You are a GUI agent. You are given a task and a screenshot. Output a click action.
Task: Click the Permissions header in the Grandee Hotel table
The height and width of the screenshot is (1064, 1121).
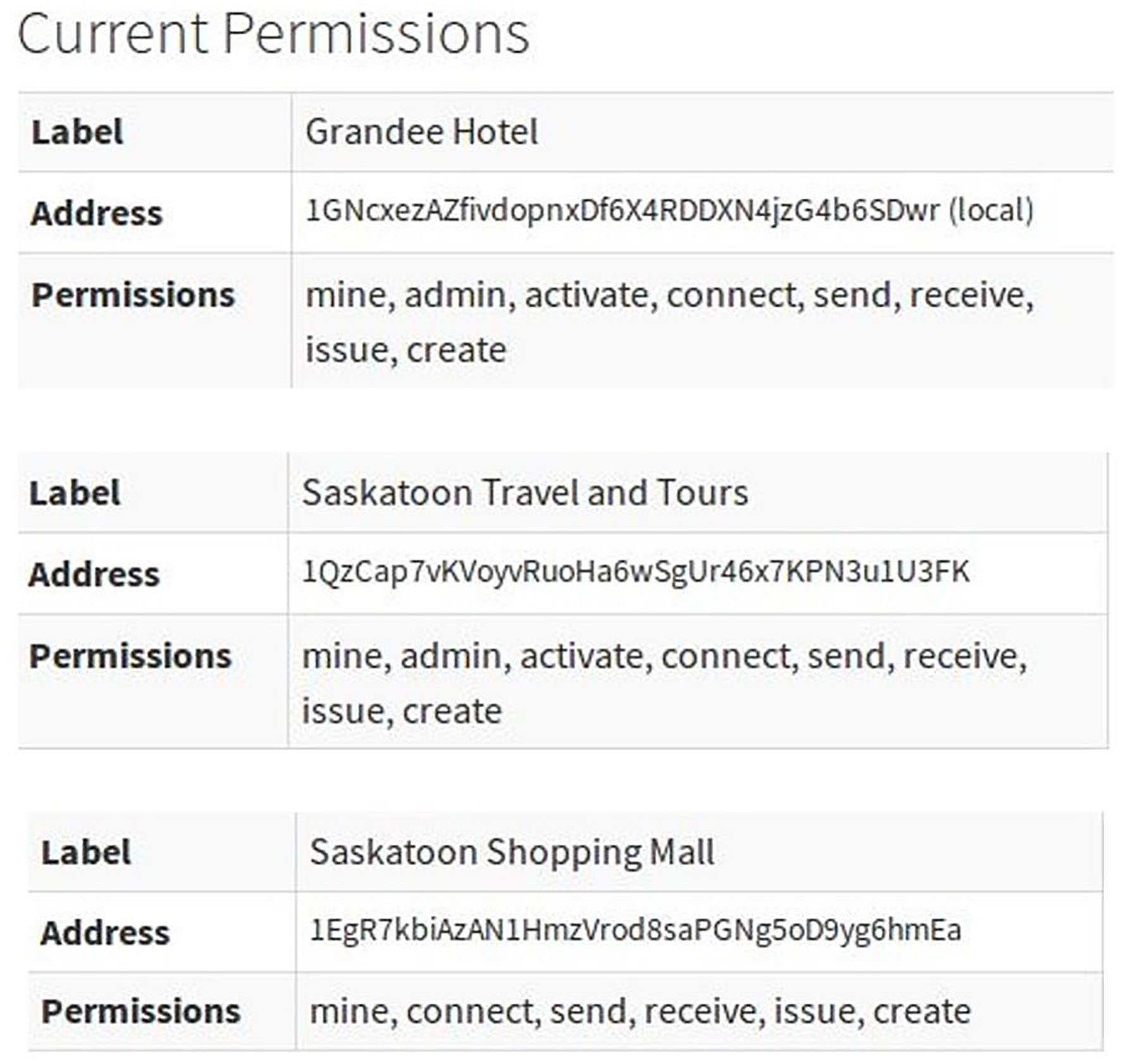click(133, 295)
